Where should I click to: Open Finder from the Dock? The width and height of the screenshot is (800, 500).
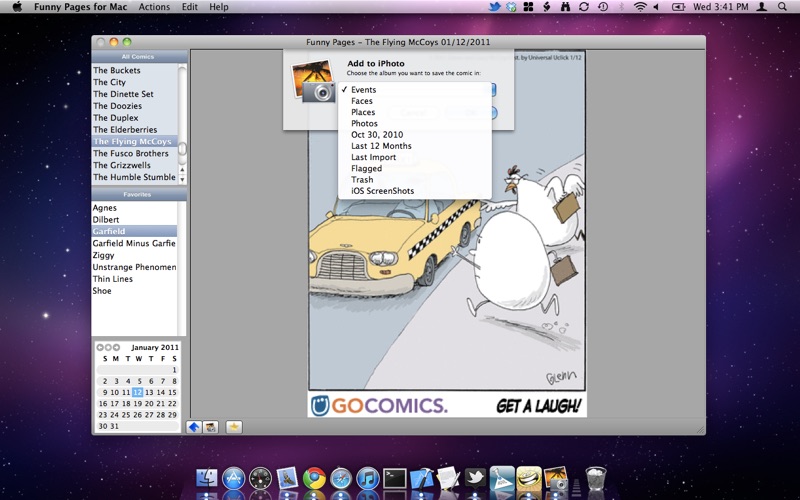point(207,479)
